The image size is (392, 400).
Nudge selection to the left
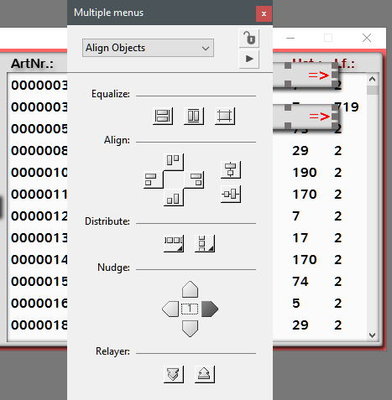click(170, 309)
